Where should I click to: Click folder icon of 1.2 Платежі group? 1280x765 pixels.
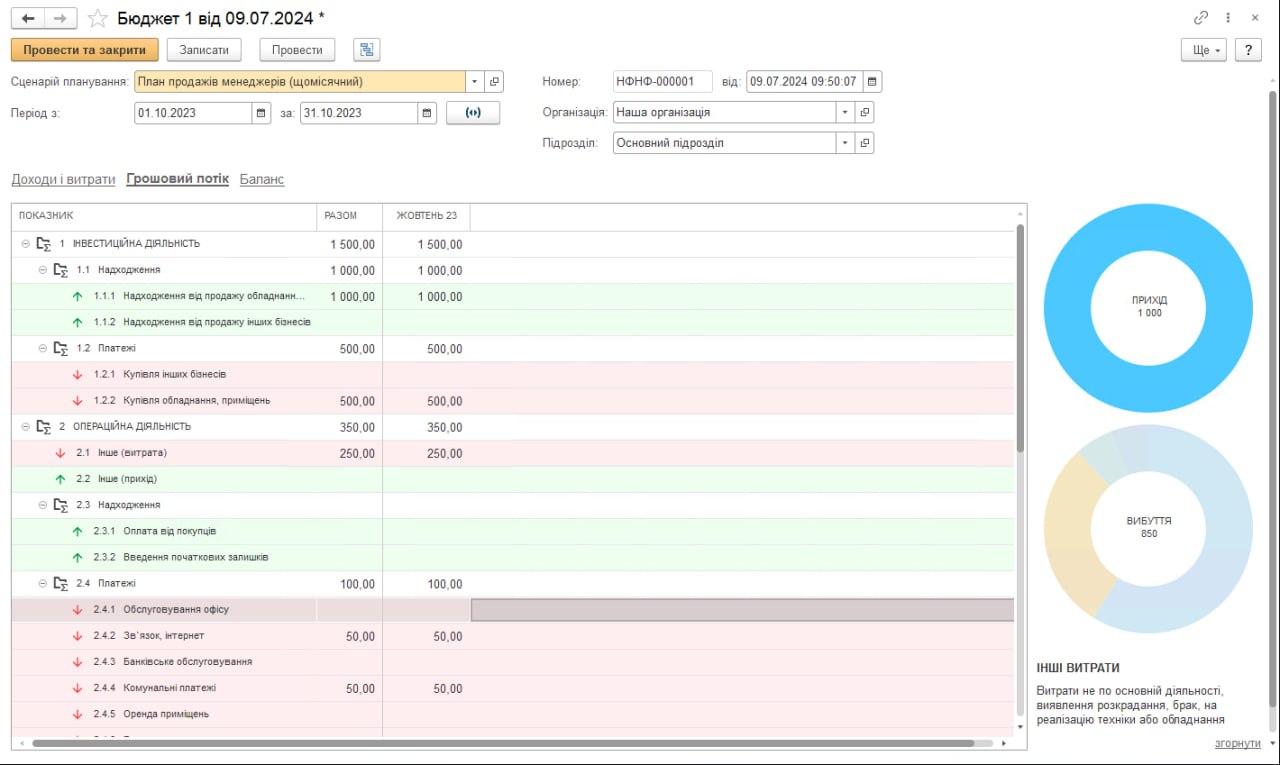coord(60,349)
